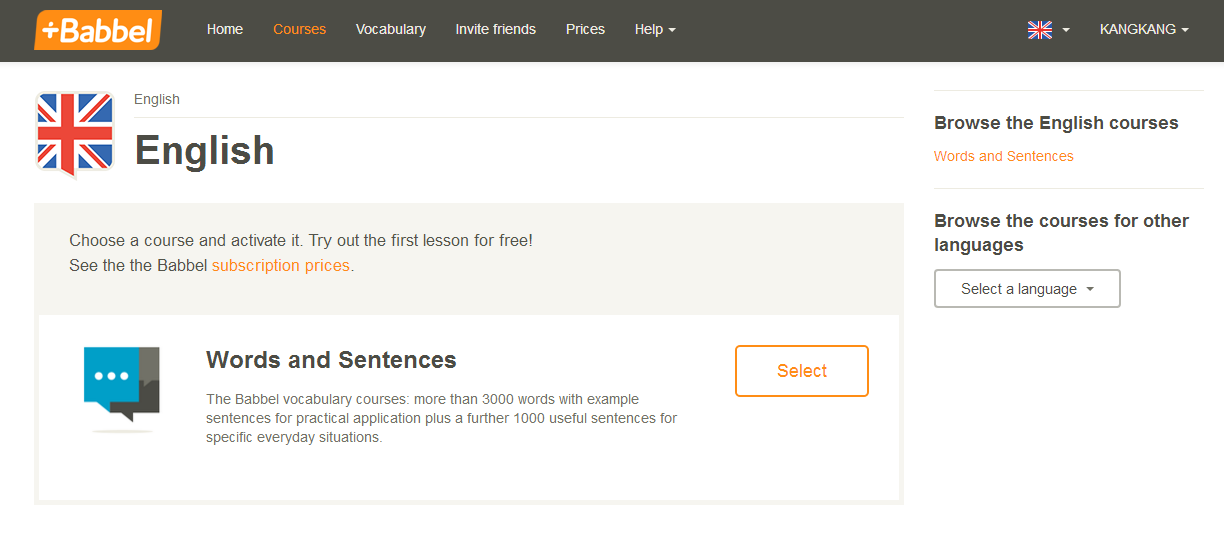View the Prices page
This screenshot has height=547, width=1224.
pyautogui.click(x=585, y=30)
